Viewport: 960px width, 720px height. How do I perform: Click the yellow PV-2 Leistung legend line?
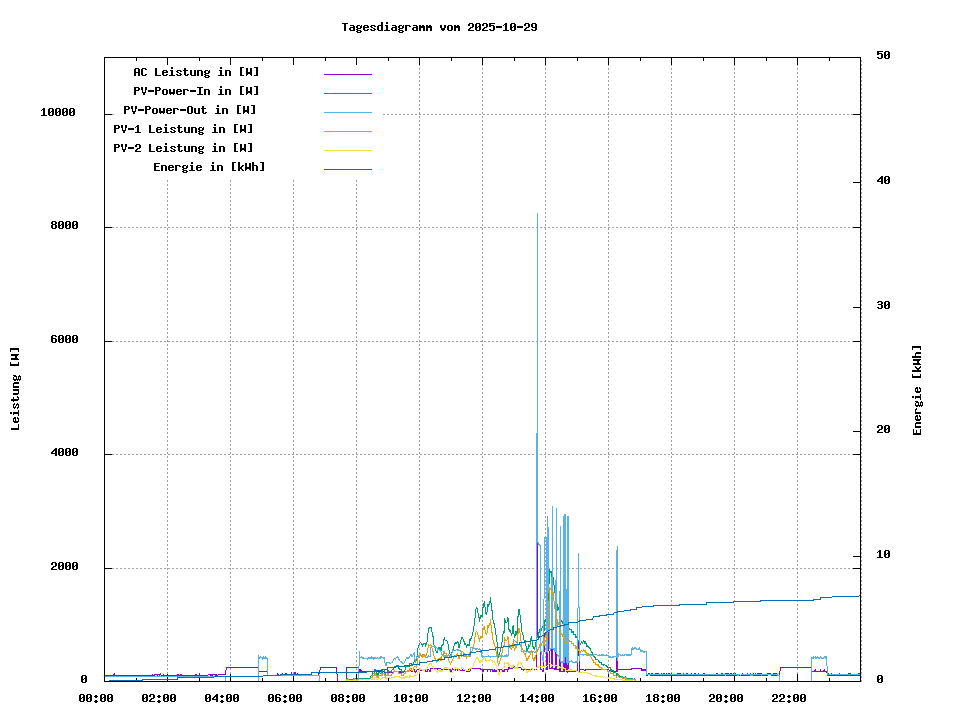347,150
